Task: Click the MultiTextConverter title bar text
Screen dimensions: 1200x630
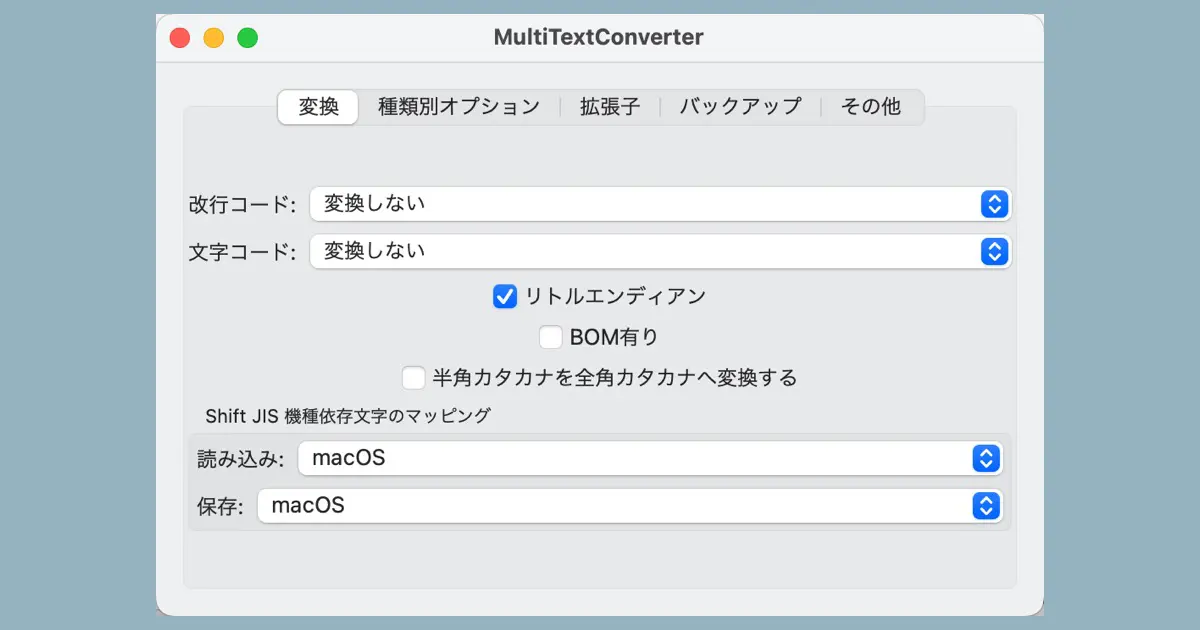Action: click(x=599, y=37)
